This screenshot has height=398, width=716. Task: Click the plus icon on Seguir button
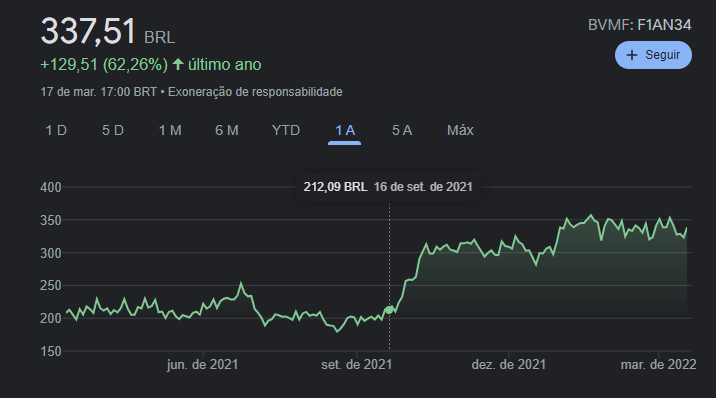(x=632, y=55)
